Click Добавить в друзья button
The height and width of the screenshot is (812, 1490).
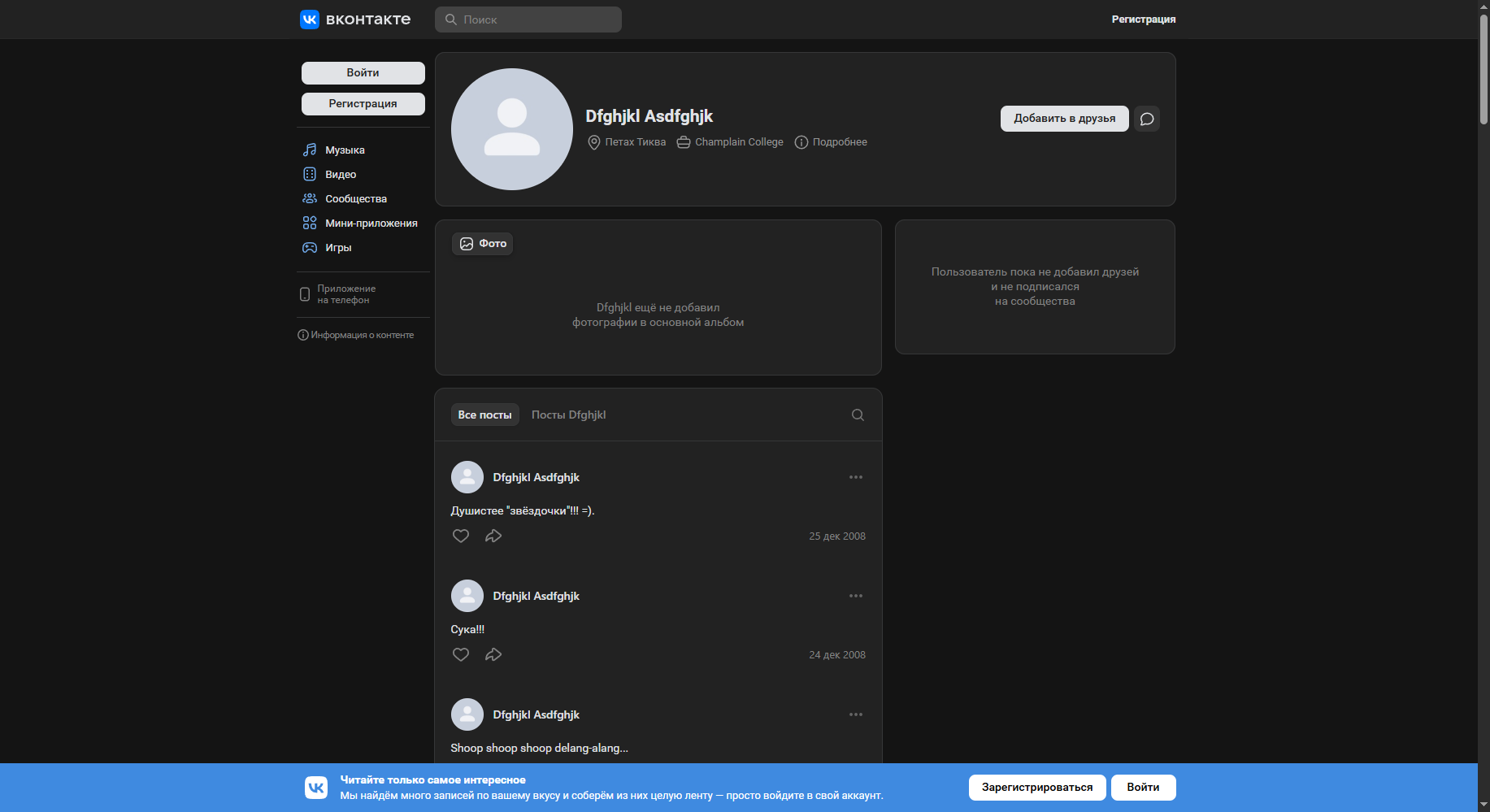click(1065, 119)
